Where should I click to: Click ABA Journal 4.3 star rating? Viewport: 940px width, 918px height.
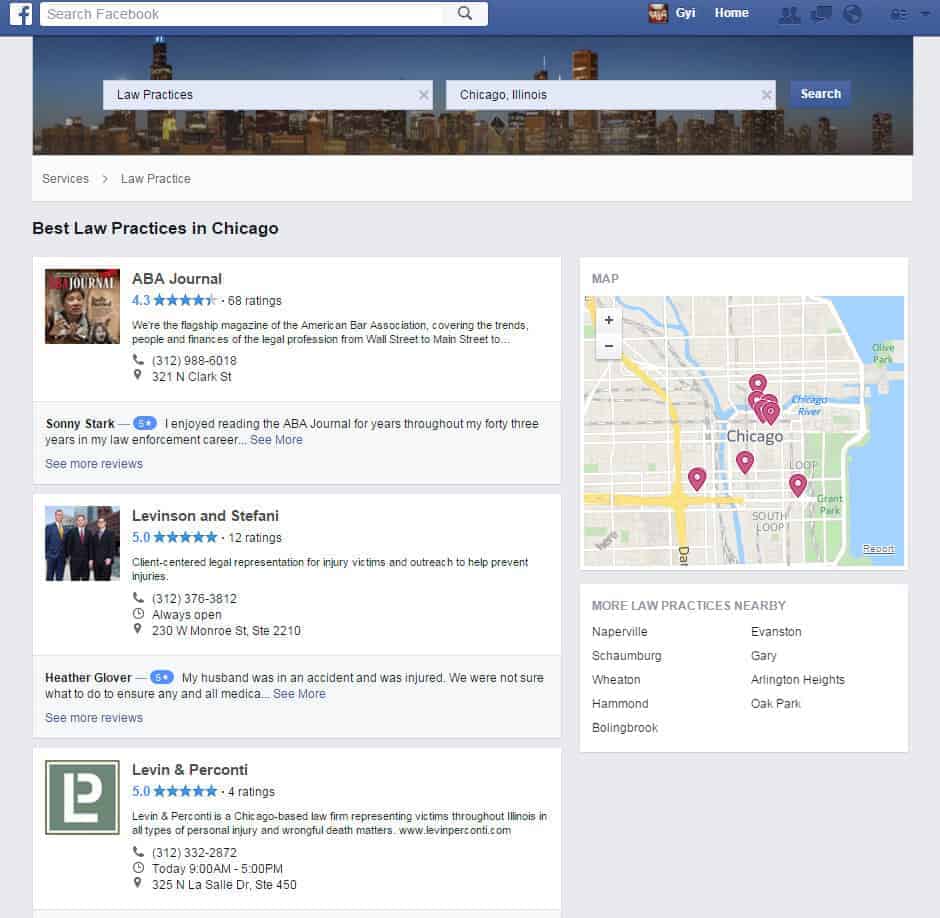point(174,300)
